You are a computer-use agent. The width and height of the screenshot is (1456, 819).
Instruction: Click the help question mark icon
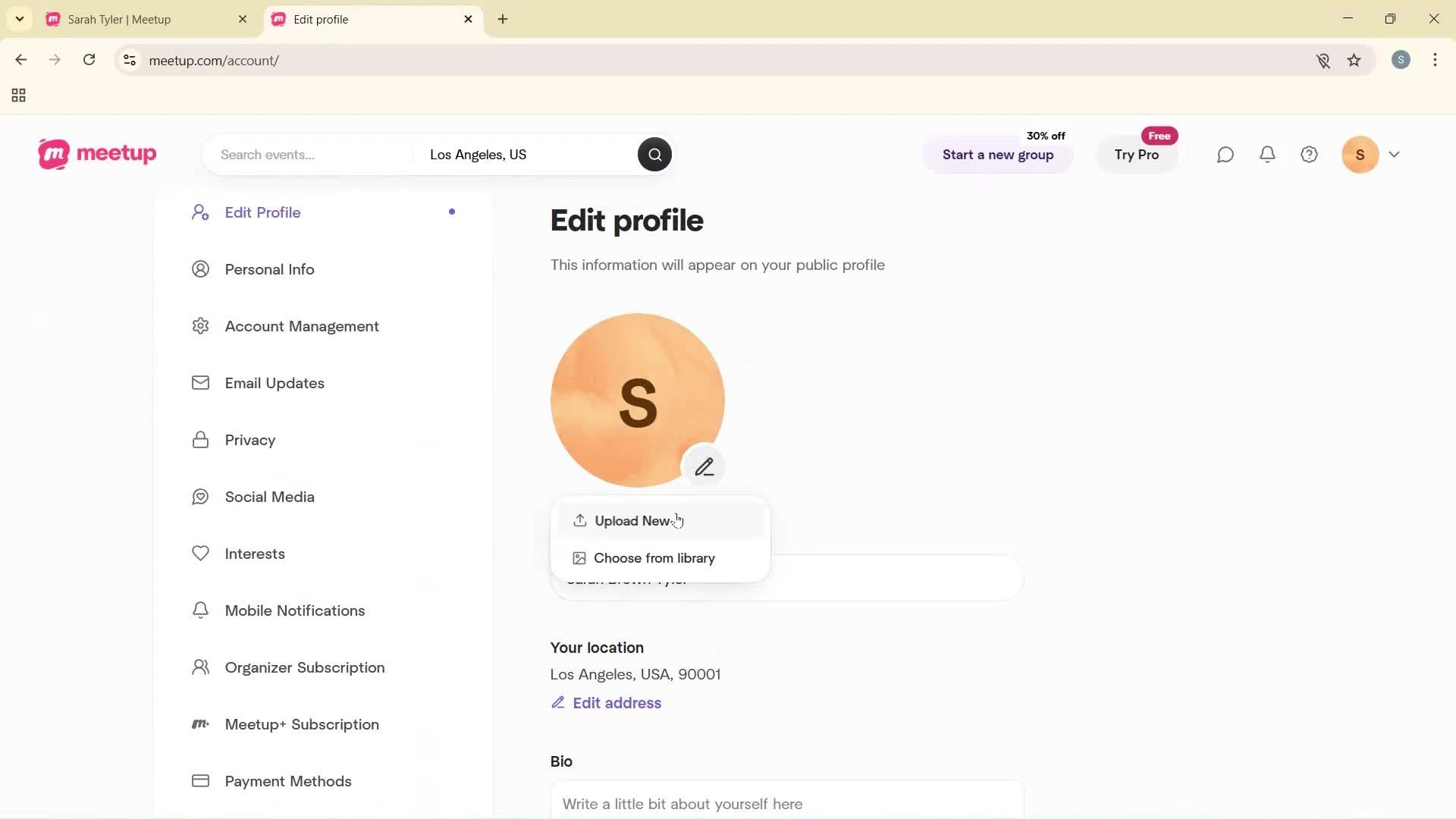tap(1310, 154)
